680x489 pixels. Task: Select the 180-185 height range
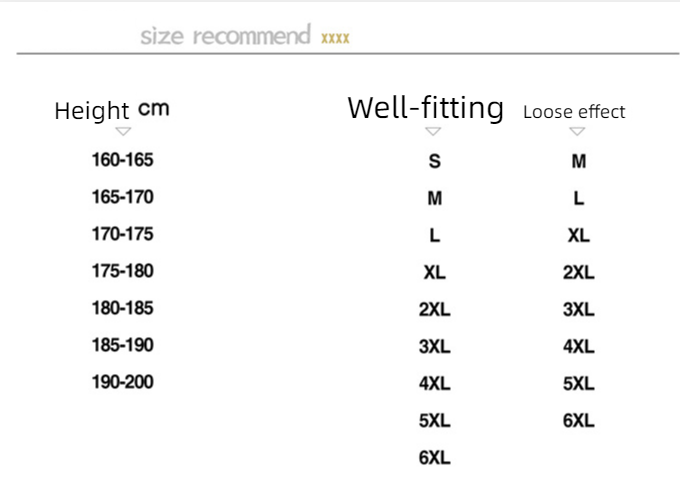click(x=123, y=308)
